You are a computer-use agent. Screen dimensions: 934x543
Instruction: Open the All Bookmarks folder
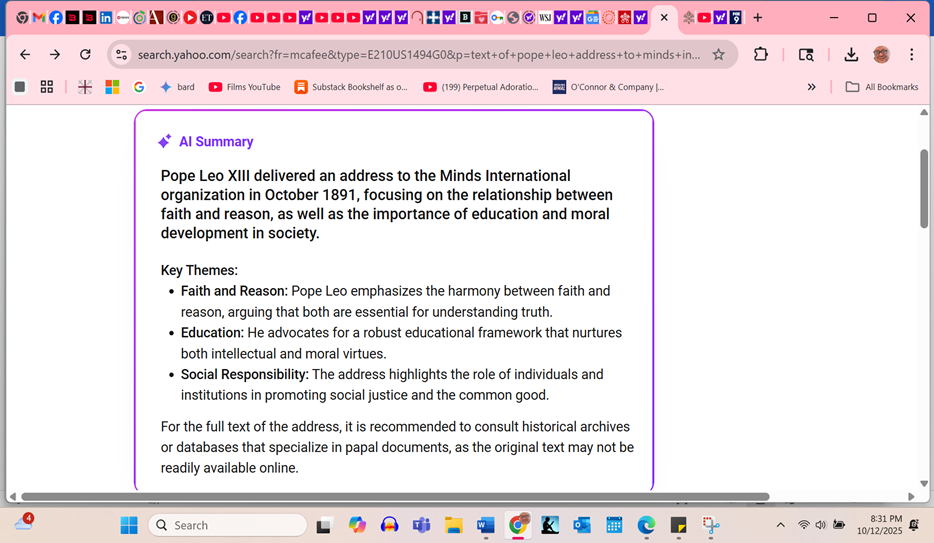pyautogui.click(x=881, y=87)
